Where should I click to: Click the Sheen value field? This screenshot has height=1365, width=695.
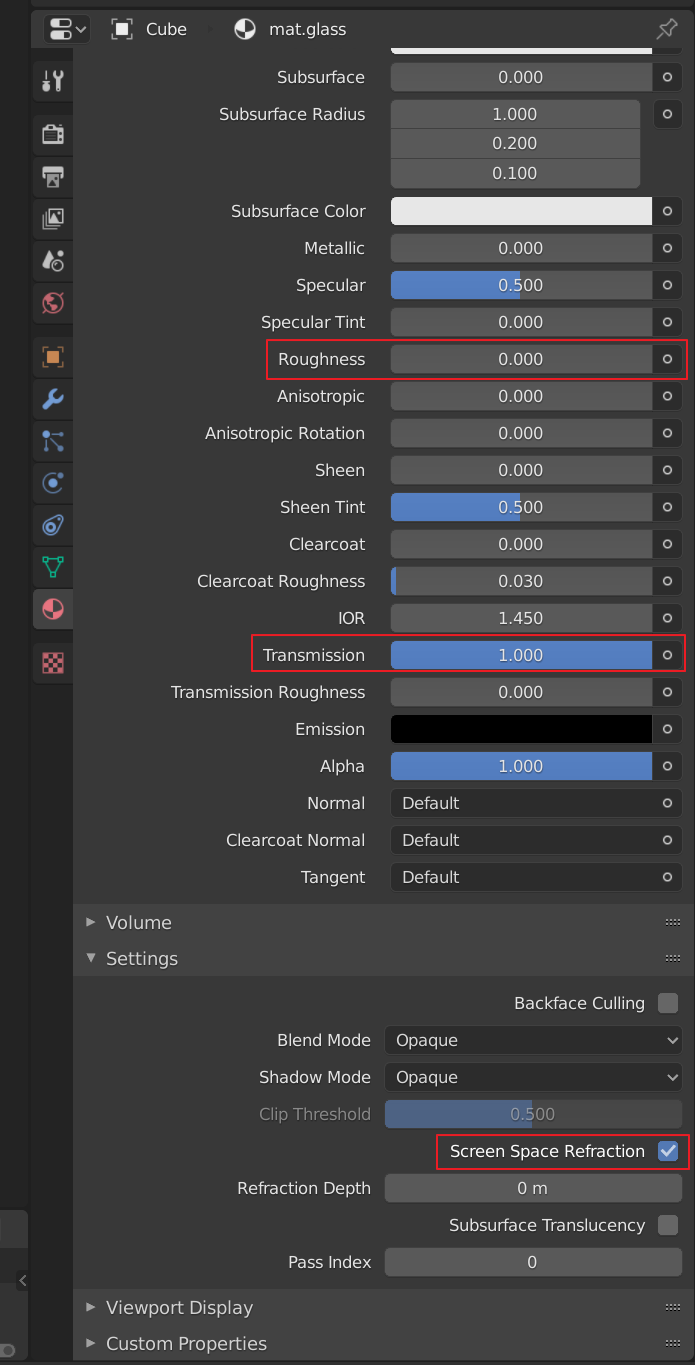pyautogui.click(x=521, y=470)
